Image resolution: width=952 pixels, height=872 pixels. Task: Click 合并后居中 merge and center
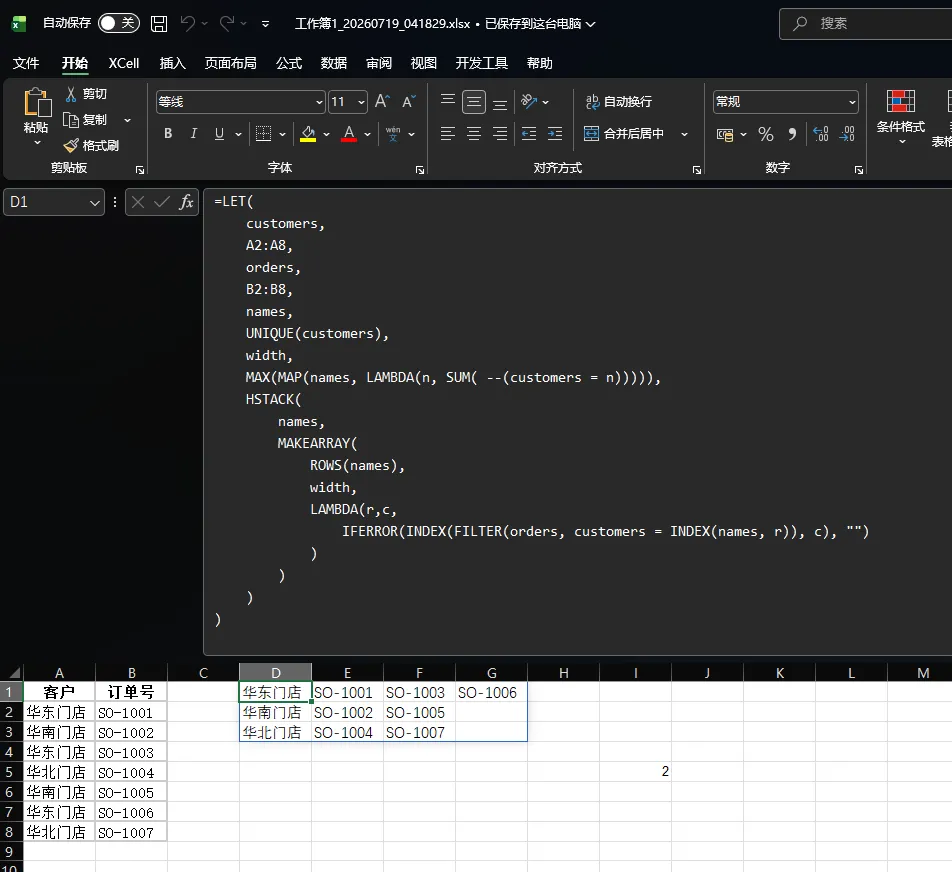[x=624, y=134]
